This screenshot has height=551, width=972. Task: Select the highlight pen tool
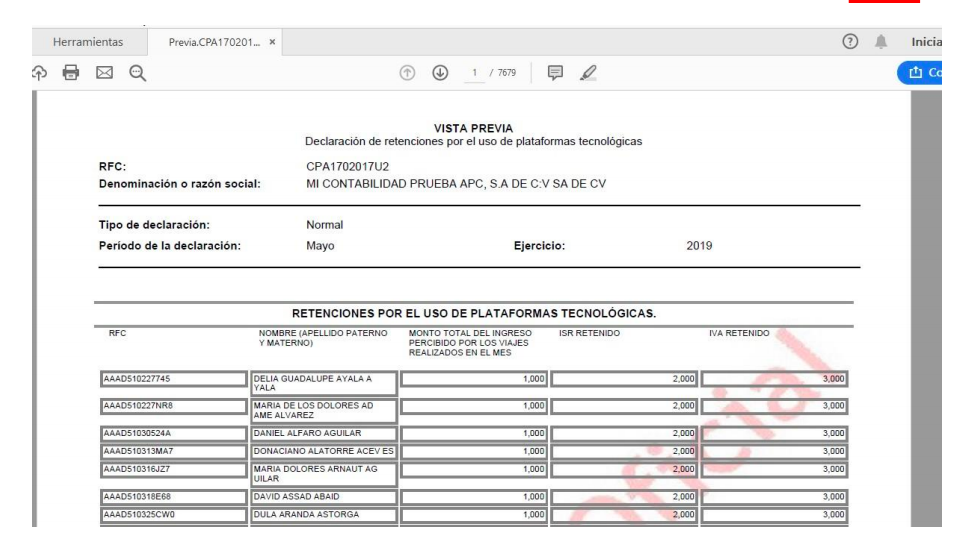click(588, 73)
